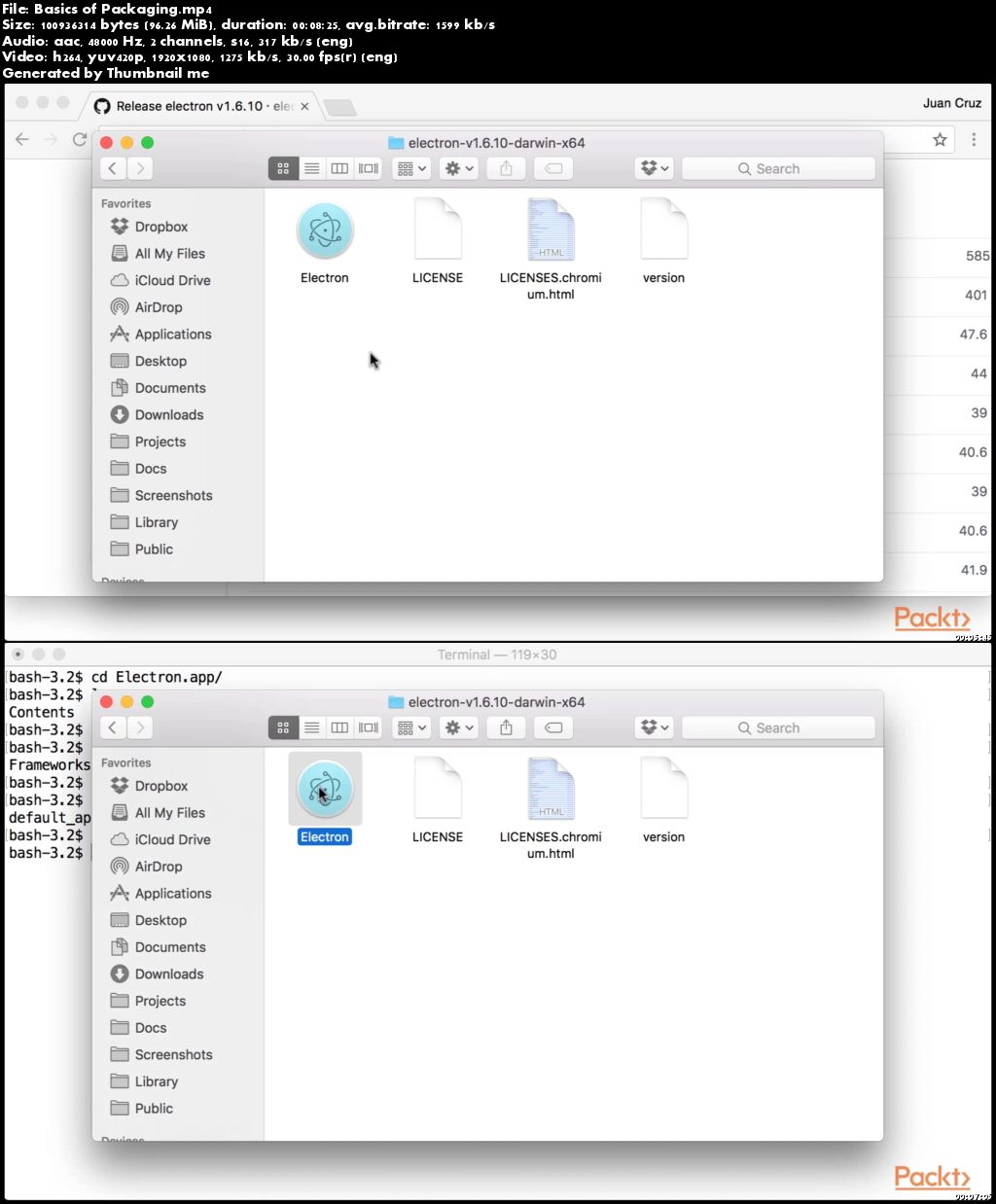Open item arrangement dropdown, Finder over Terminal

pyautogui.click(x=411, y=727)
